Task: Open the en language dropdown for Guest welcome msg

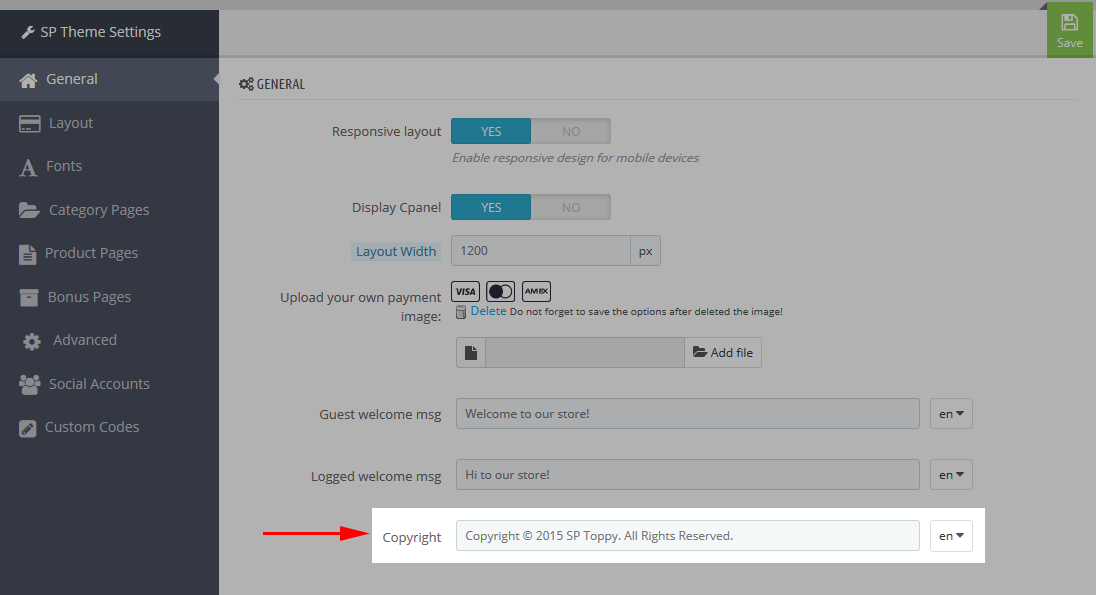Action: [x=951, y=414]
